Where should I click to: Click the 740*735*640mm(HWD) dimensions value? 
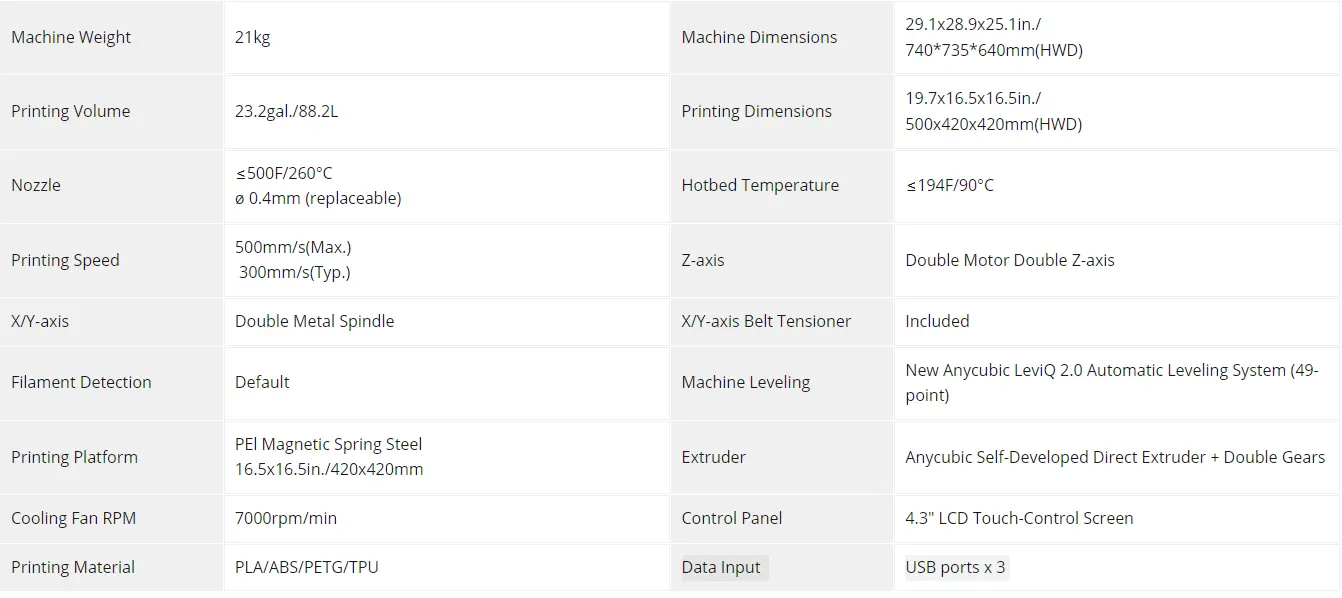point(993,51)
